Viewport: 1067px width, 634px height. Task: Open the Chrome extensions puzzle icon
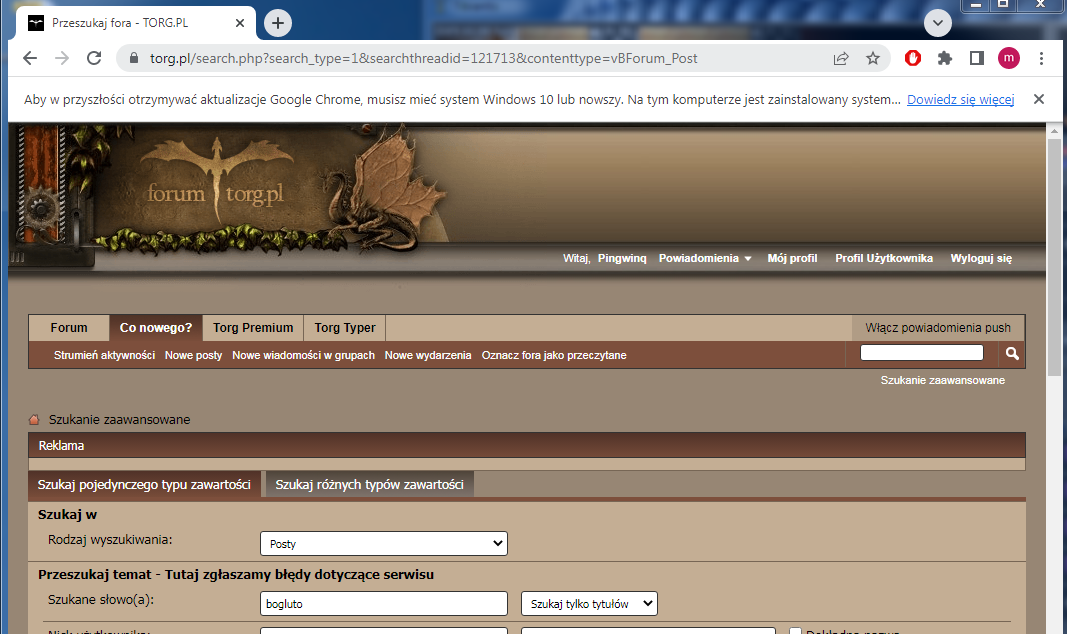944,58
